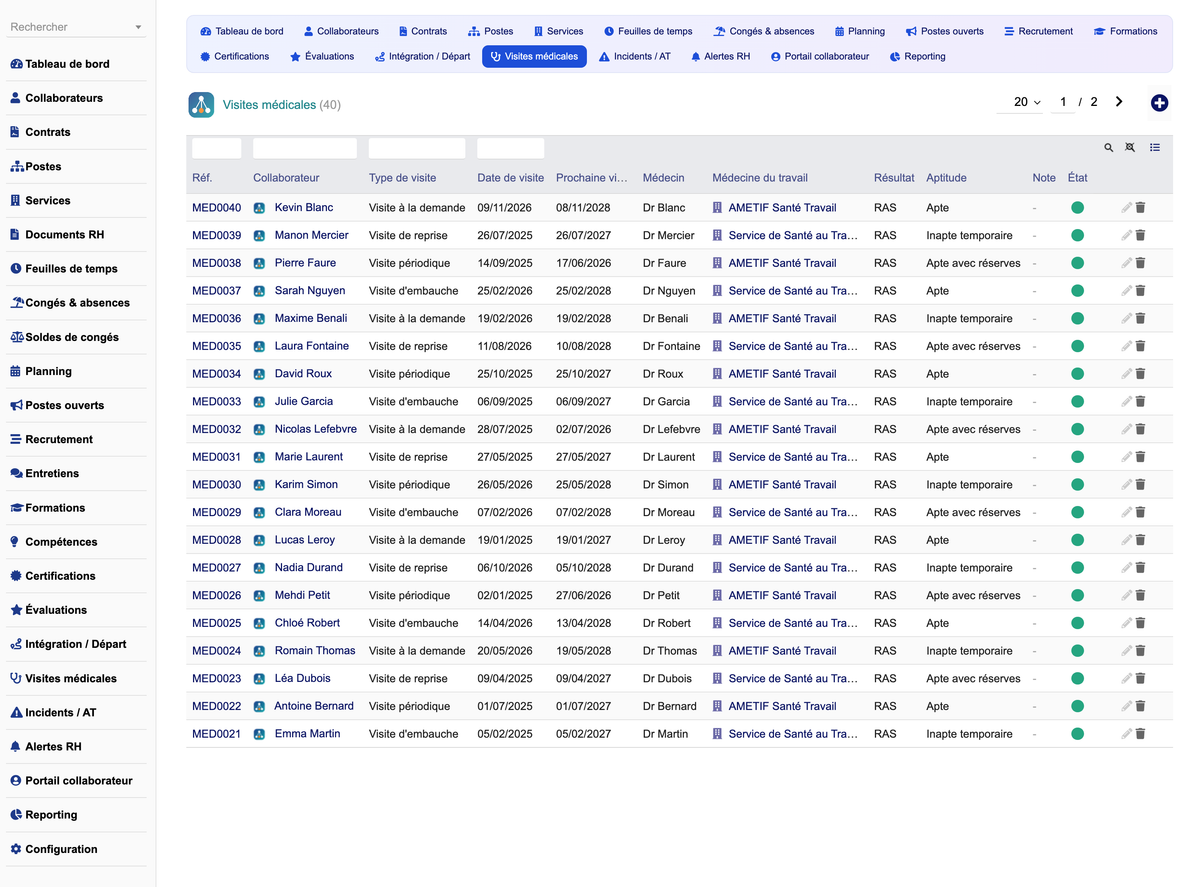Edit the MED0022 Antoine Bernard visit

click(x=1126, y=706)
